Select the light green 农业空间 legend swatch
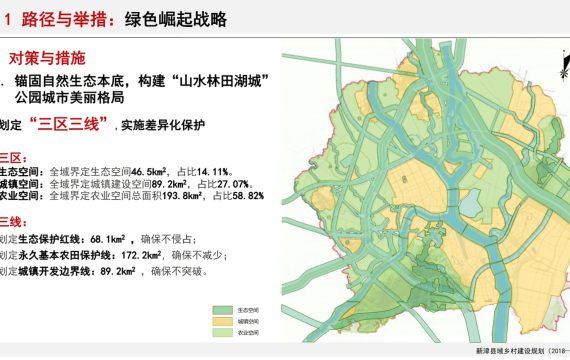This screenshot has height=360, width=570. coord(222,332)
